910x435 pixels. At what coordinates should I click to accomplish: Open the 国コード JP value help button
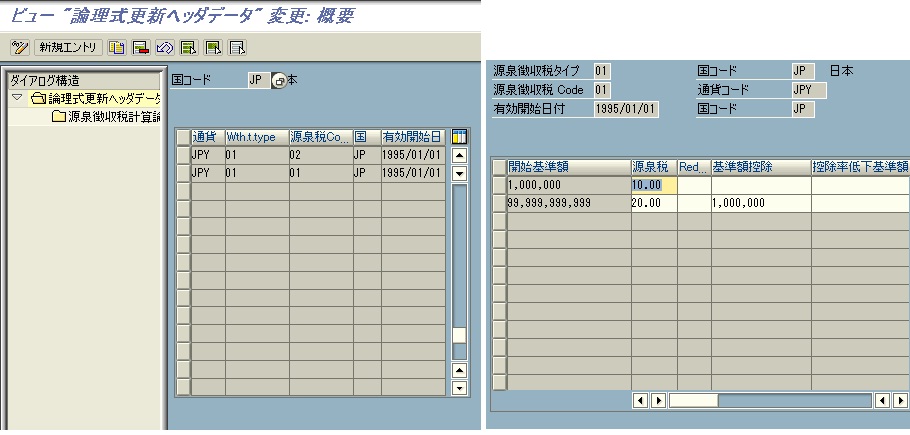(x=278, y=80)
